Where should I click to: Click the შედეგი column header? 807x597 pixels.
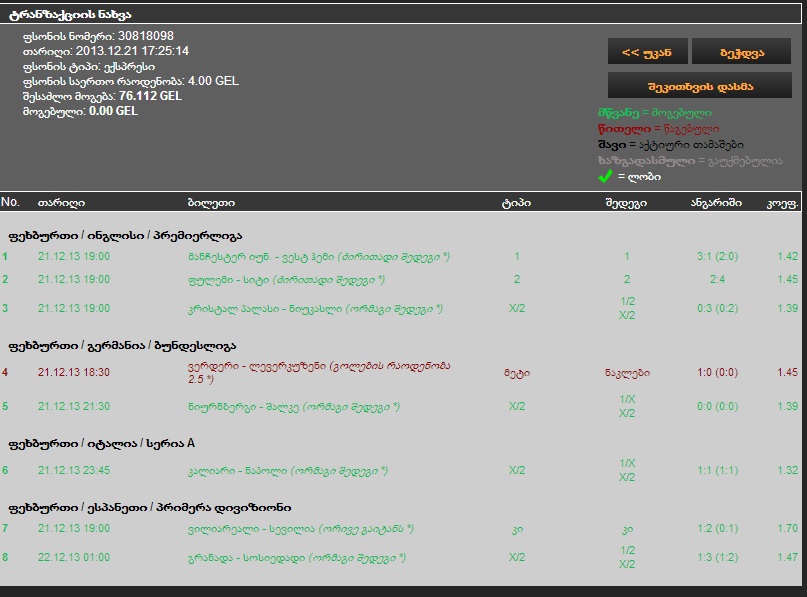pos(626,203)
